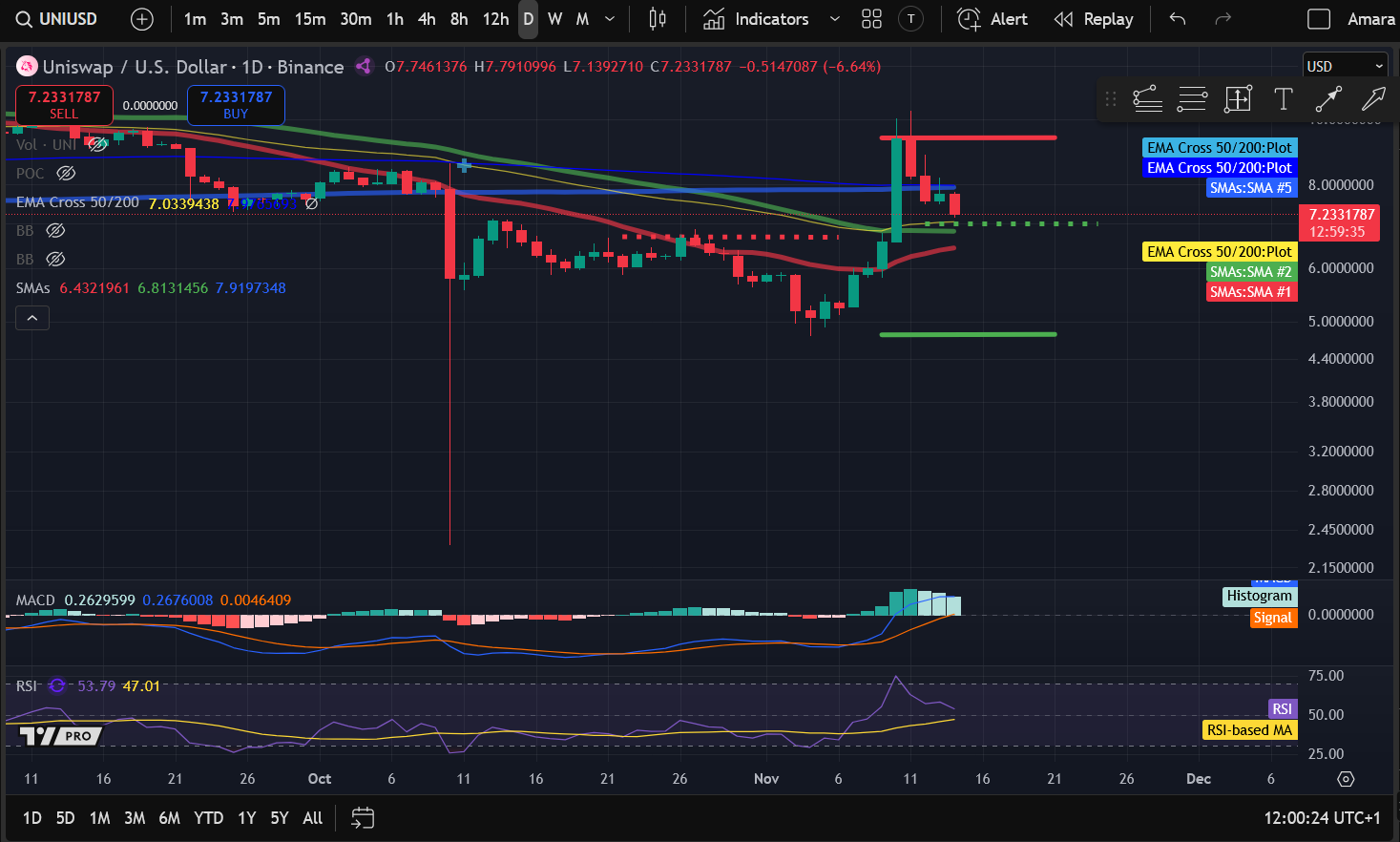This screenshot has height=842, width=1400.
Task: Select the price range measure tool
Action: click(x=1238, y=98)
